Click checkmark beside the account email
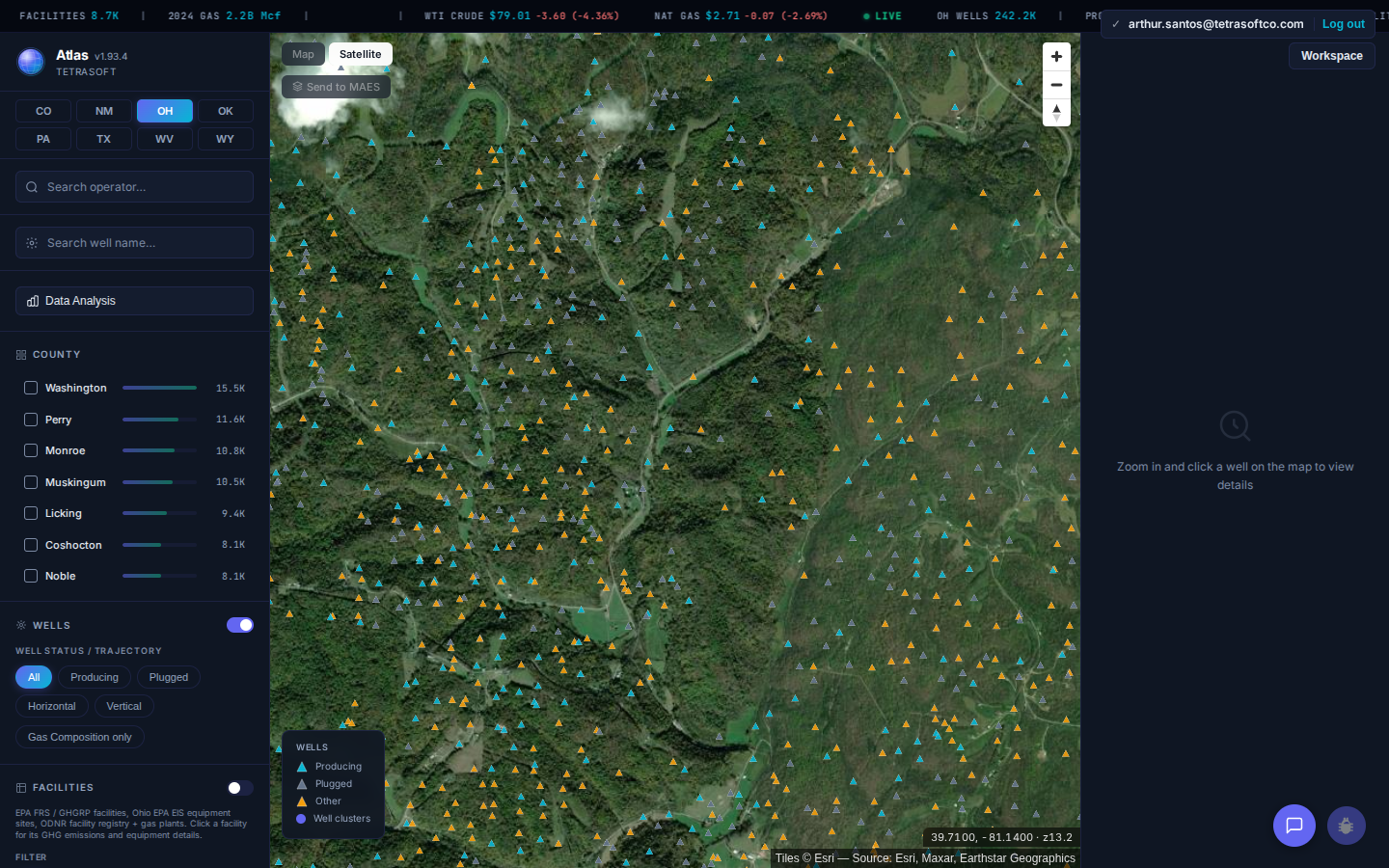Image resolution: width=1389 pixels, height=868 pixels. point(1116,24)
